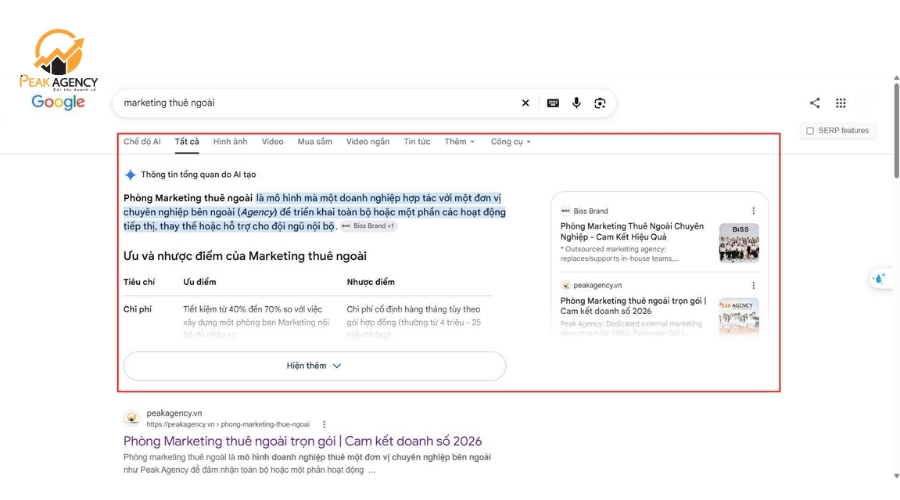
Task: Open options menu for peakagency.vn source card
Action: 754,285
